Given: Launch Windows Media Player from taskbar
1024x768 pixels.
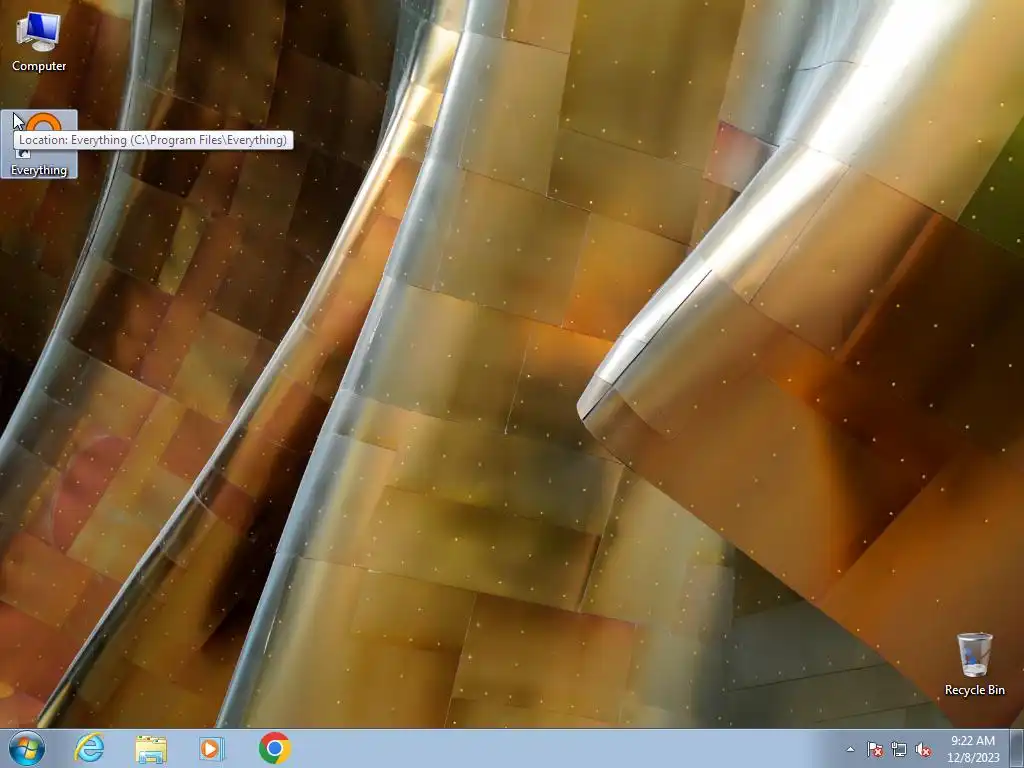Looking at the screenshot, I should (212, 748).
